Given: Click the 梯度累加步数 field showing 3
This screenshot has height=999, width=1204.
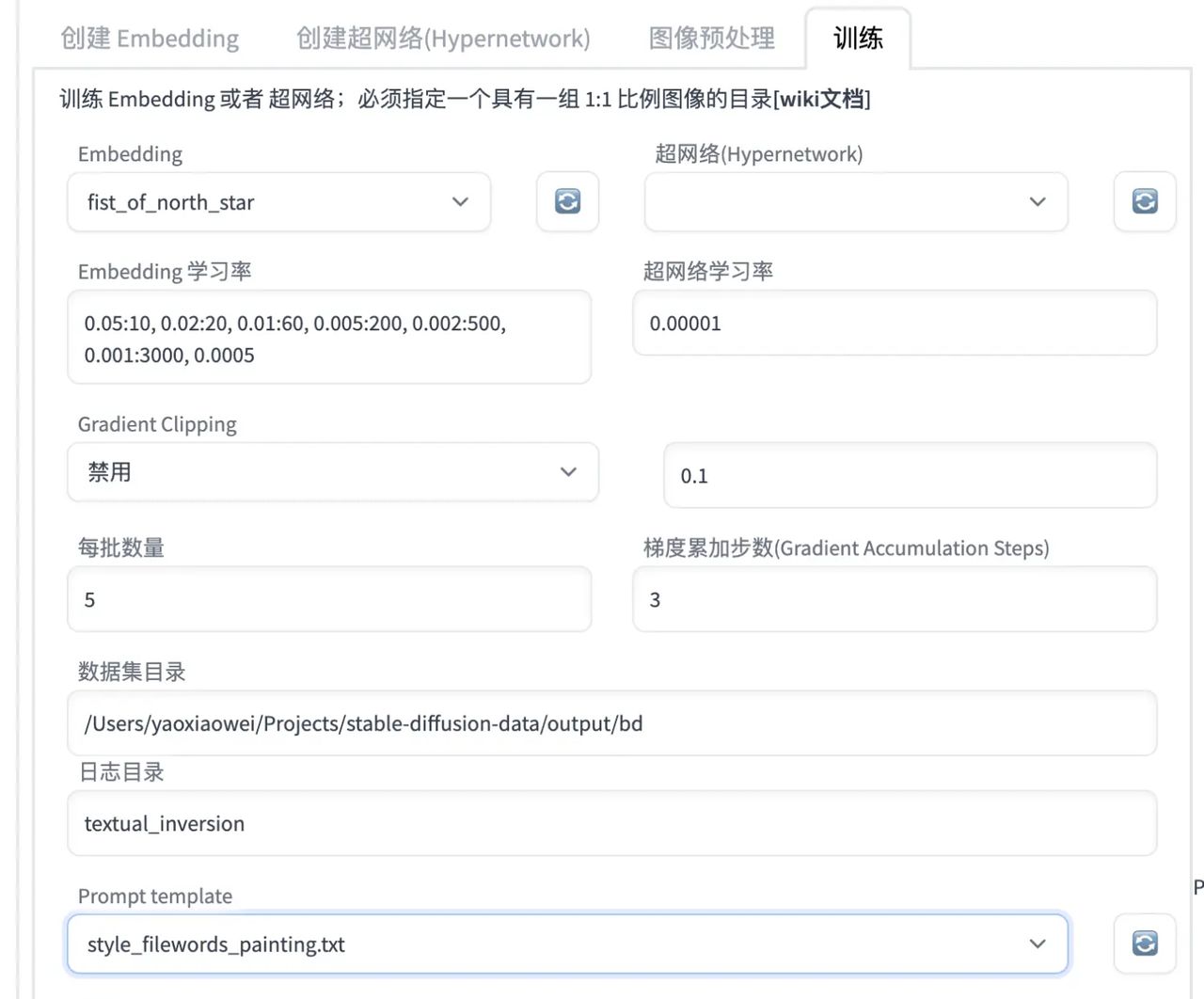Looking at the screenshot, I should tap(895, 599).
